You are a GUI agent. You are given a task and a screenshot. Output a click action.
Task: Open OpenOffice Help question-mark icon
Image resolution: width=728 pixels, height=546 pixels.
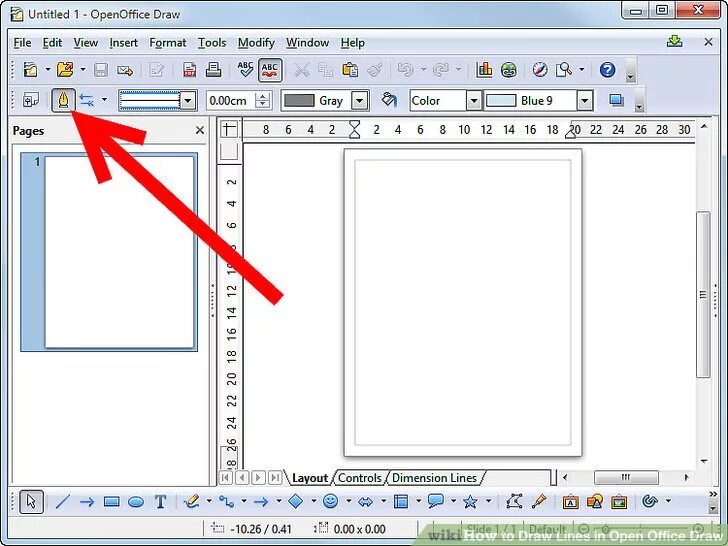607,70
